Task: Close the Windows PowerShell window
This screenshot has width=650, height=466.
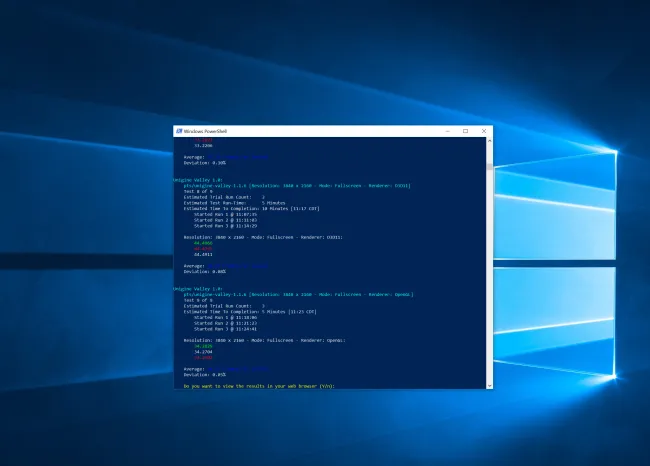Action: [483, 131]
